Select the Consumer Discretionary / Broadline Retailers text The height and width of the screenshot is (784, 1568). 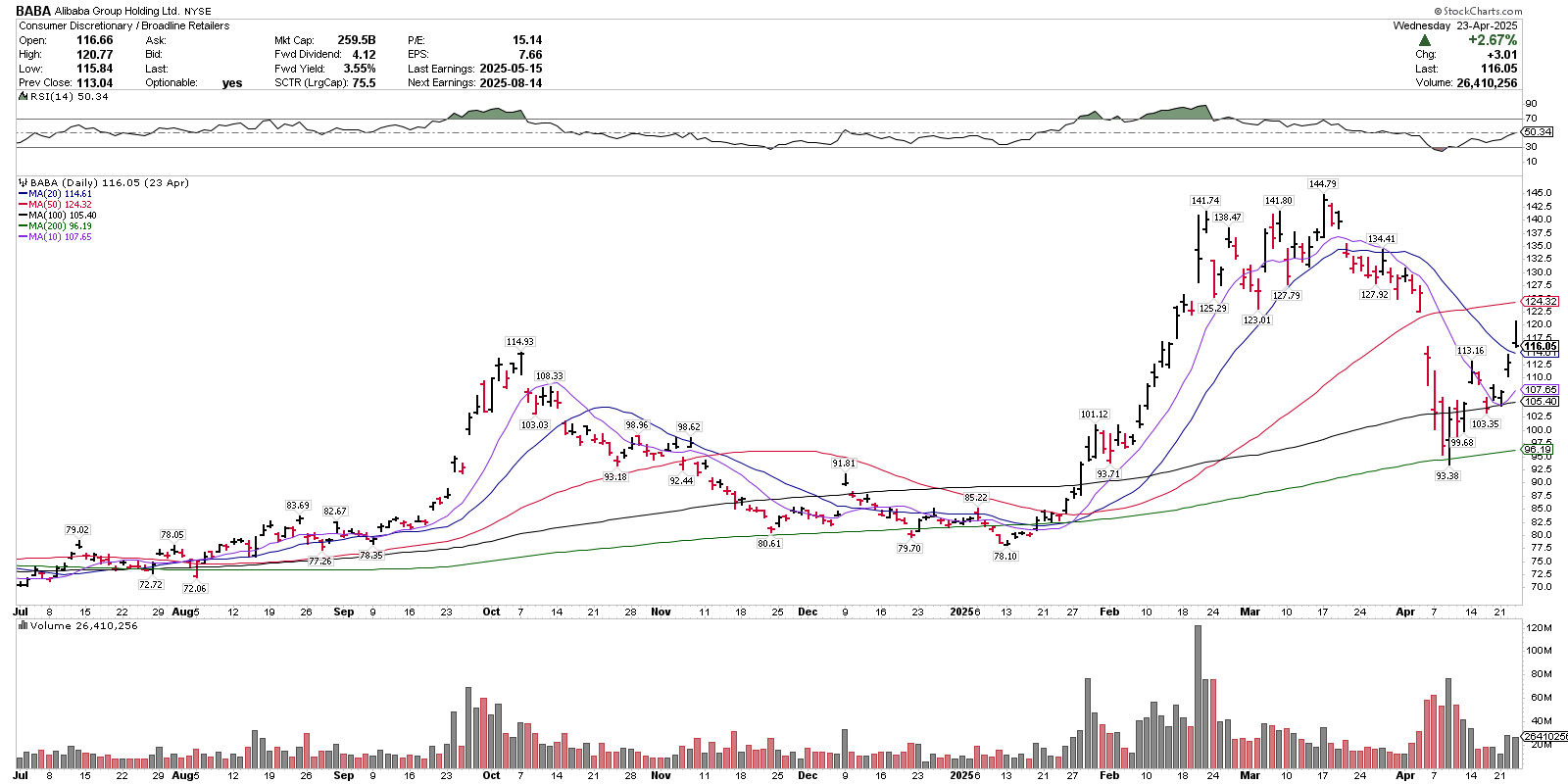click(123, 25)
